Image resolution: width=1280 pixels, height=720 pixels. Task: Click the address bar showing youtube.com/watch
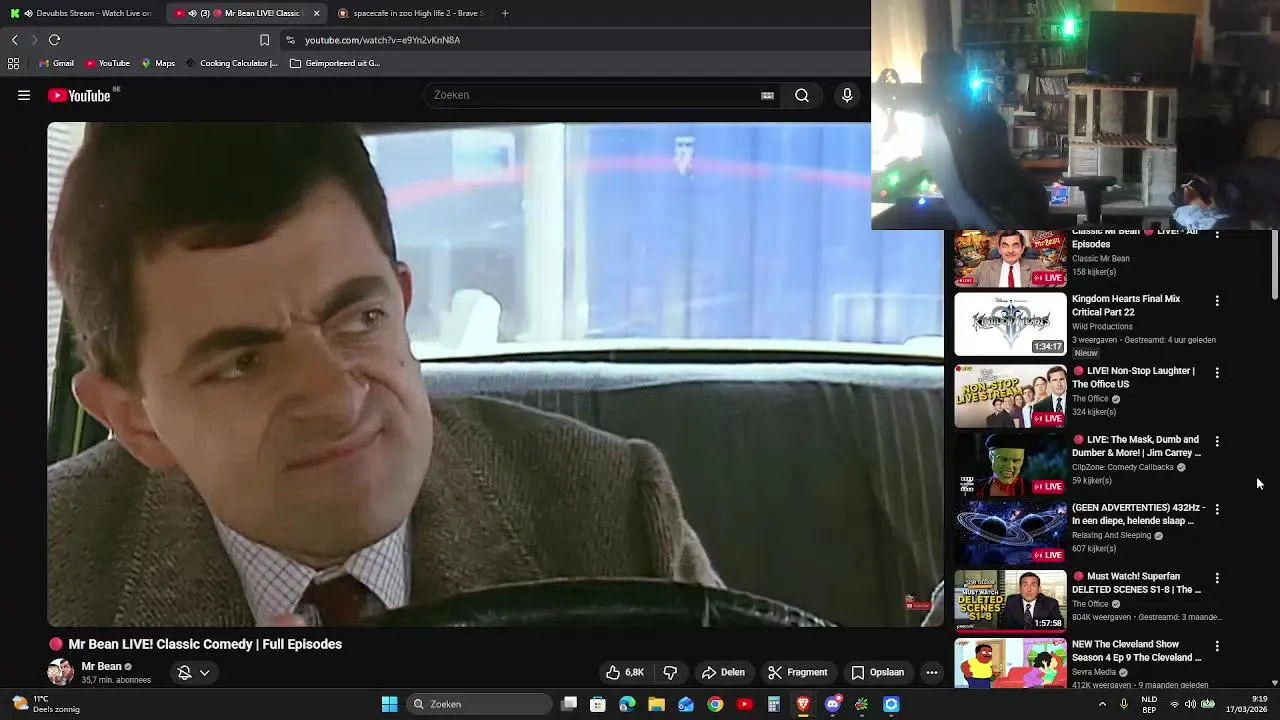382,40
